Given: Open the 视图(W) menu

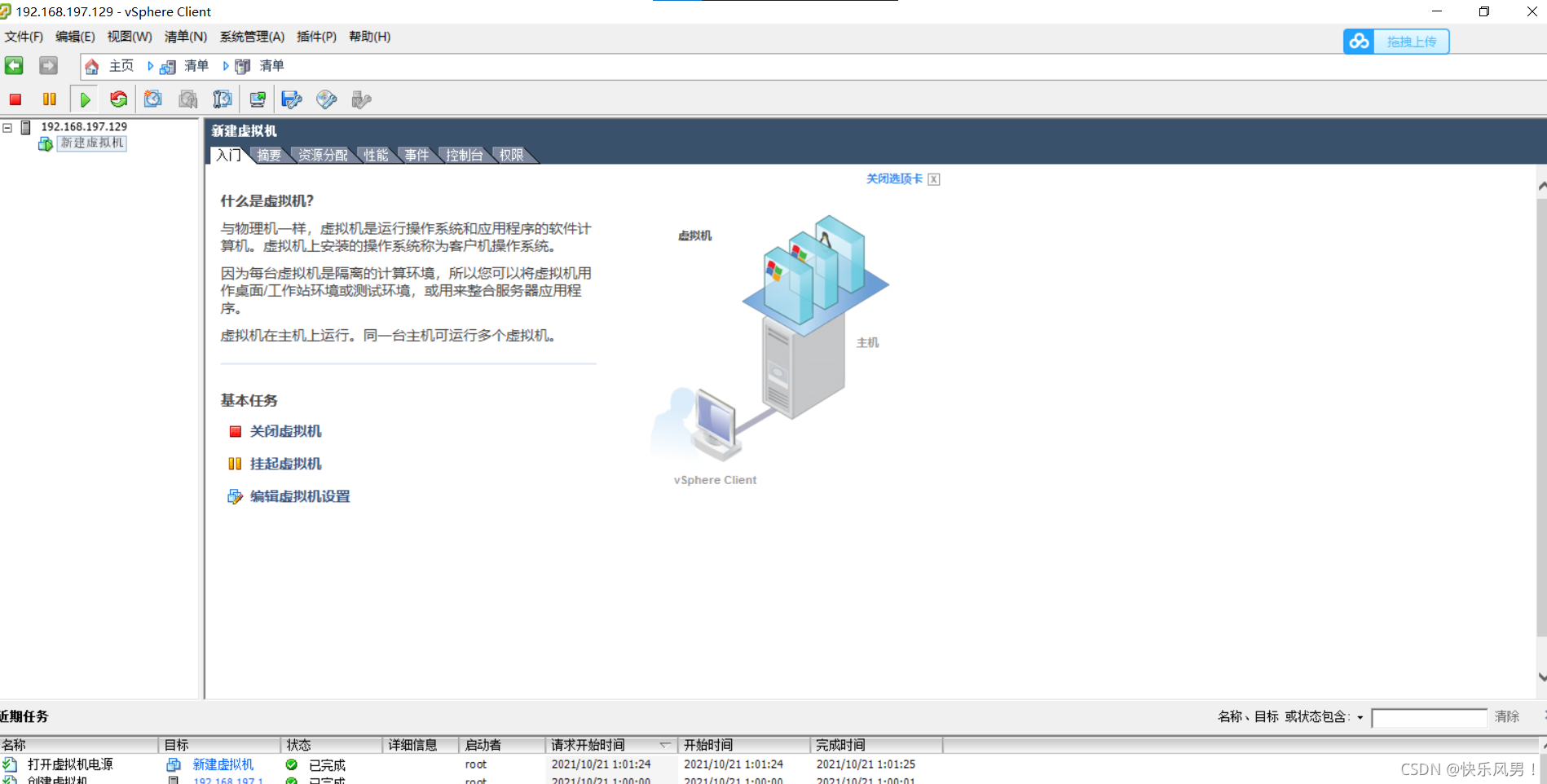Looking at the screenshot, I should pos(130,37).
